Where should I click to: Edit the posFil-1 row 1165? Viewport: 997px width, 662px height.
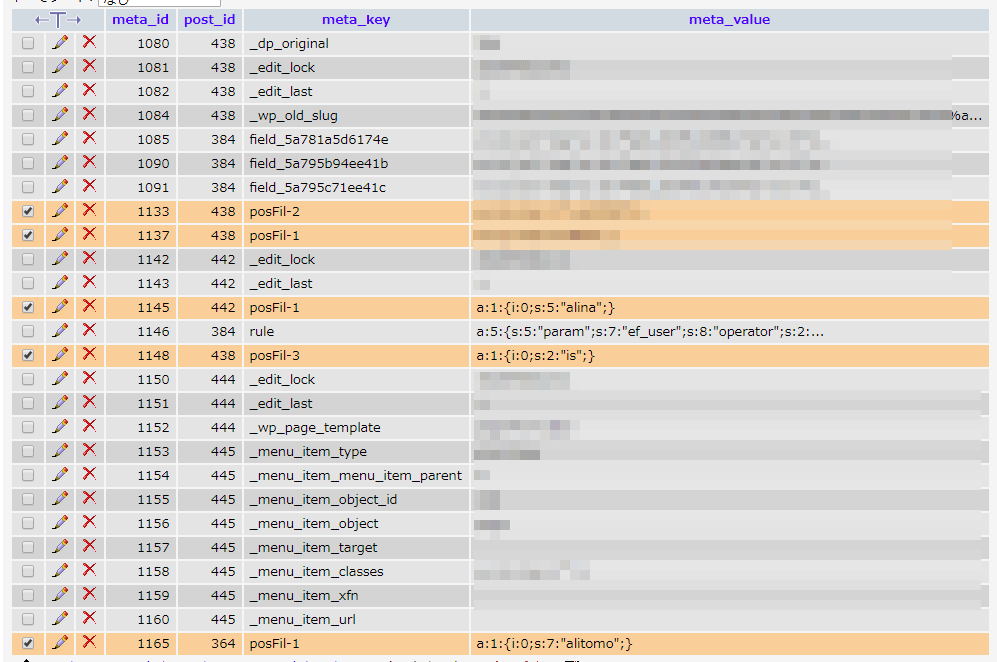pyautogui.click(x=60, y=643)
